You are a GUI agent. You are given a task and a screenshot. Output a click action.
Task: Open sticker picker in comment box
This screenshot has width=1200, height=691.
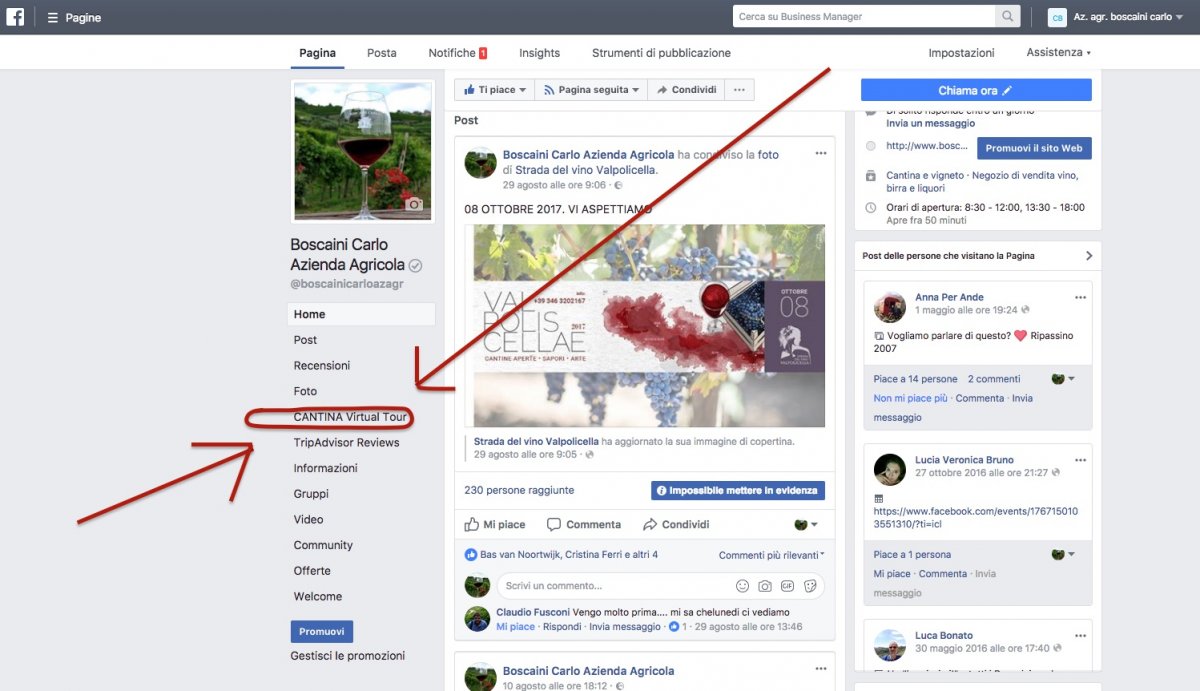[x=810, y=586]
